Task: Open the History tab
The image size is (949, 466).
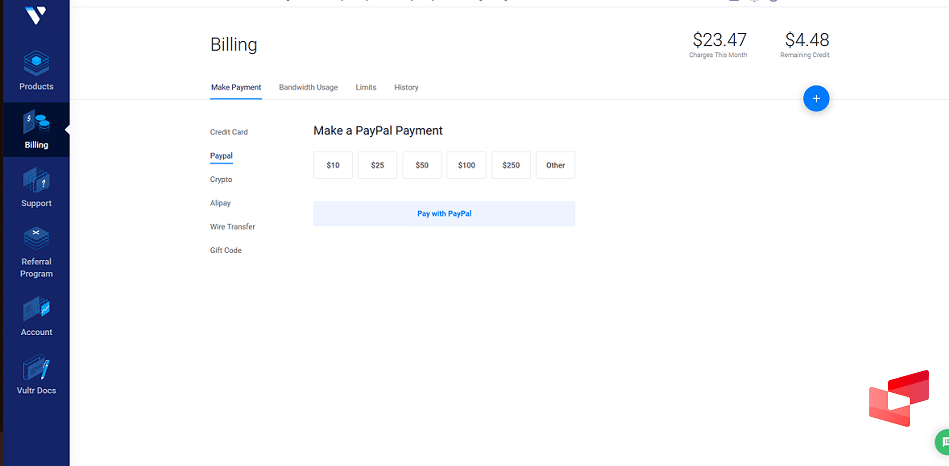Action: tap(406, 87)
